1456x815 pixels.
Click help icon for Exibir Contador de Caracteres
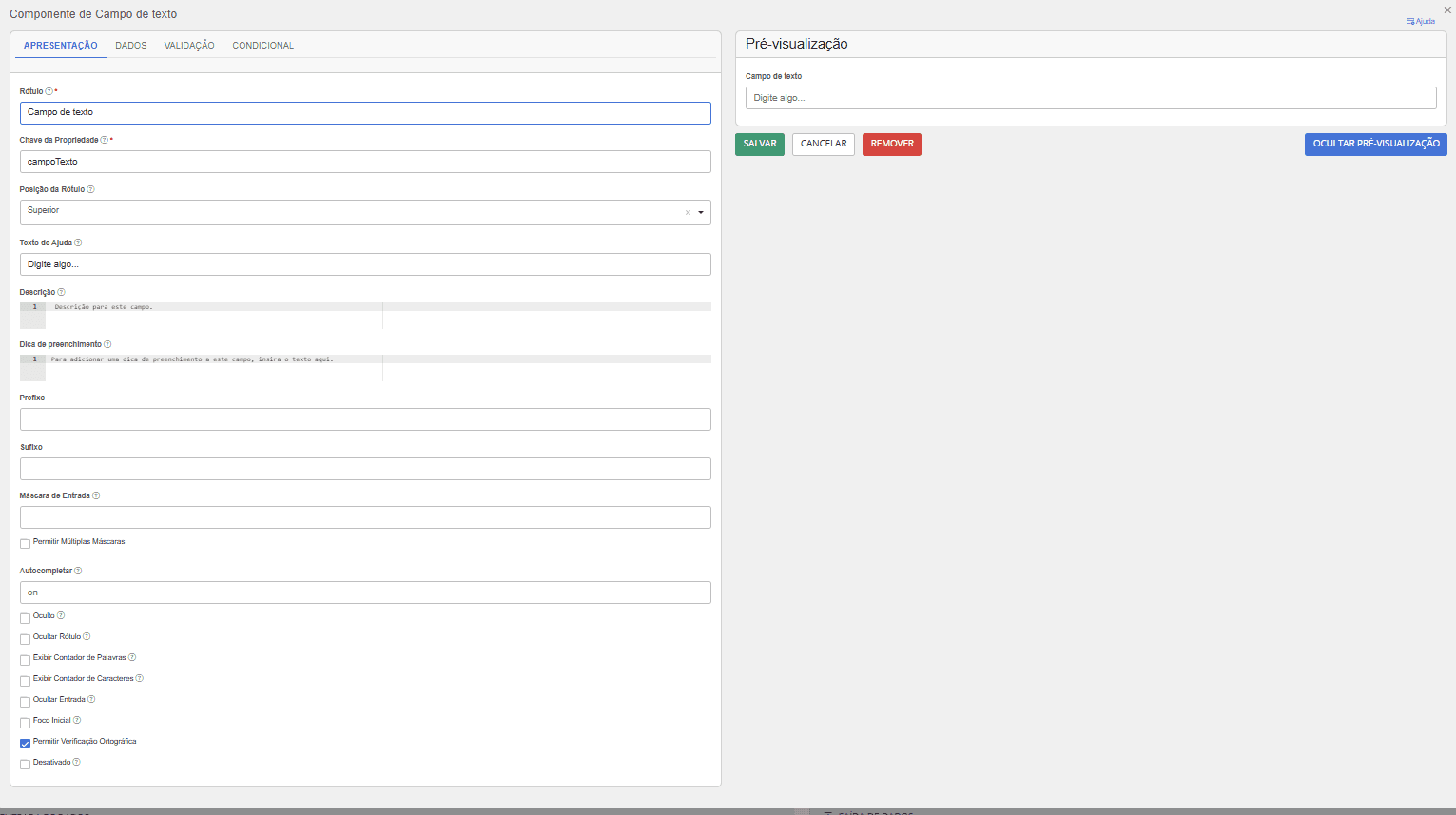point(139,678)
